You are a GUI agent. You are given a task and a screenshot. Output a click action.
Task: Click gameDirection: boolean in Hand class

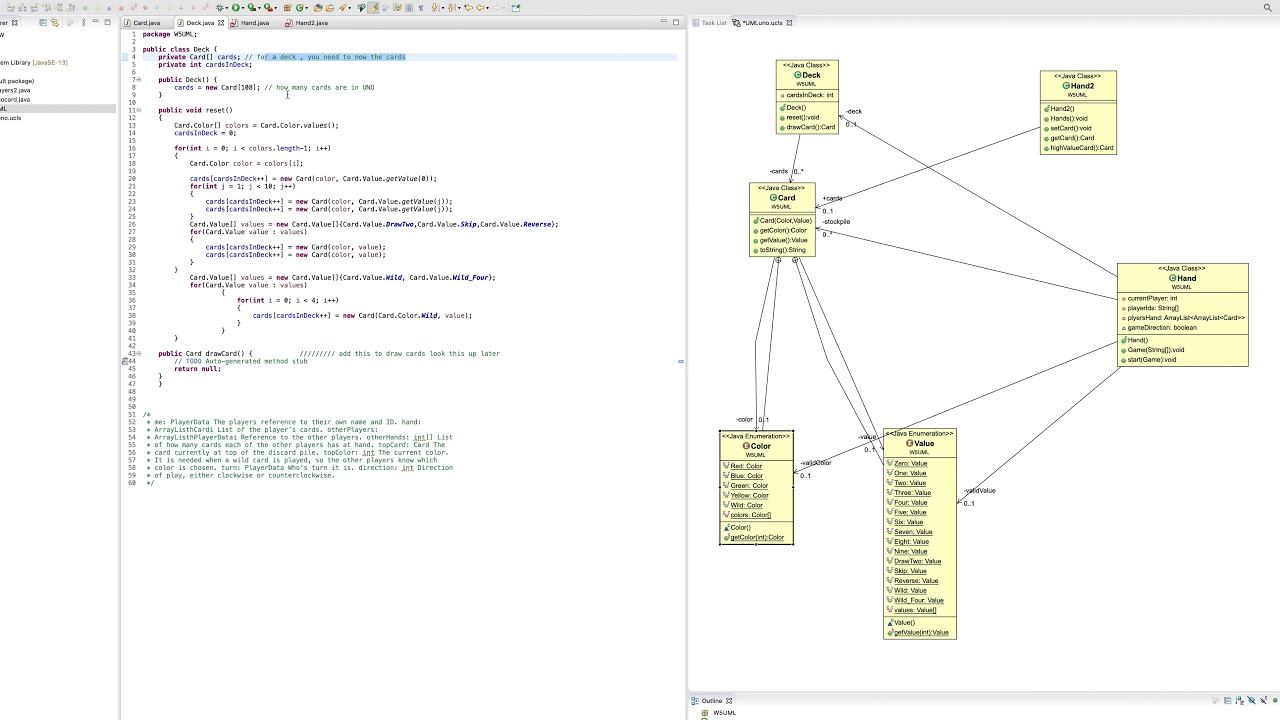point(1160,328)
